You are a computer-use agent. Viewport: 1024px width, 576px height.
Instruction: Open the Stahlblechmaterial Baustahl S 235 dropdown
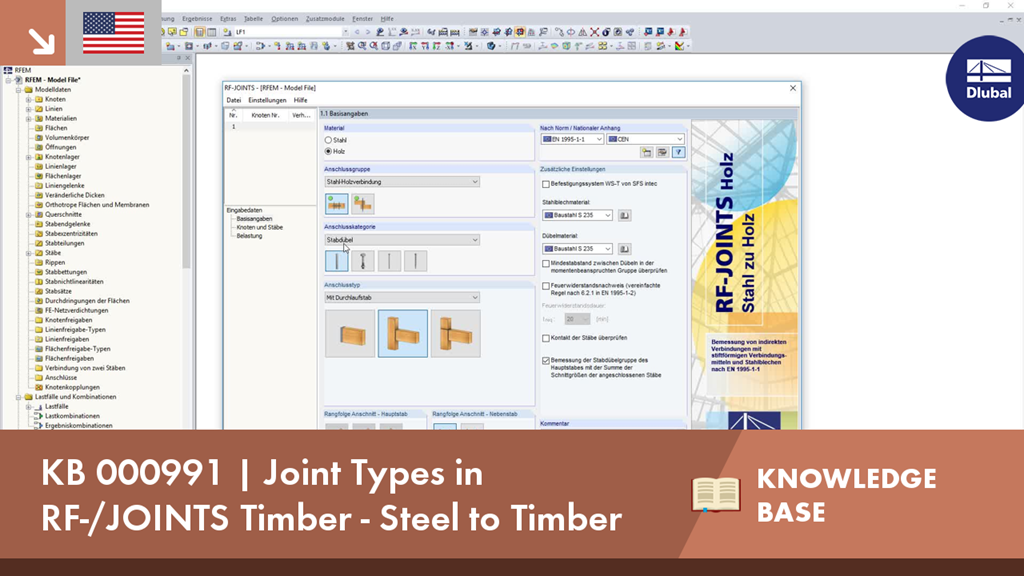pos(577,216)
